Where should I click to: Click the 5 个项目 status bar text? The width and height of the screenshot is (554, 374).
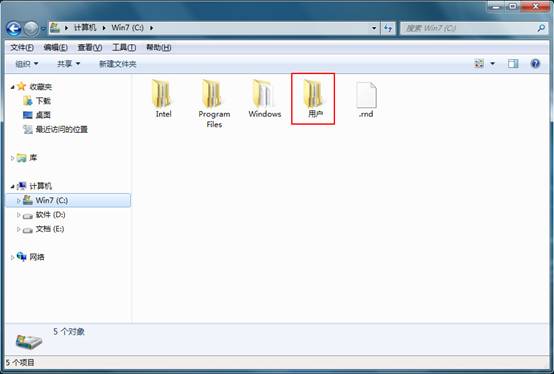20,362
